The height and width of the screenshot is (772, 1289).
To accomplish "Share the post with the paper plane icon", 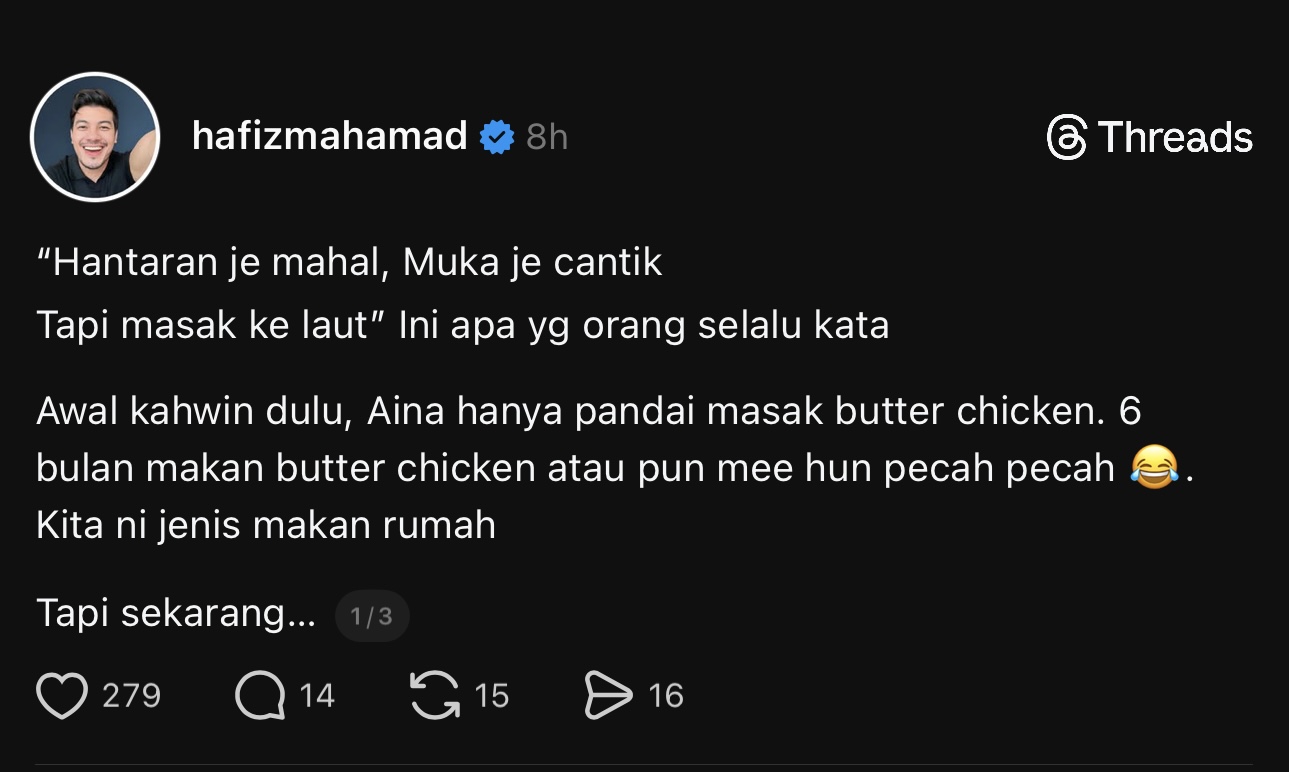I will (x=608, y=696).
